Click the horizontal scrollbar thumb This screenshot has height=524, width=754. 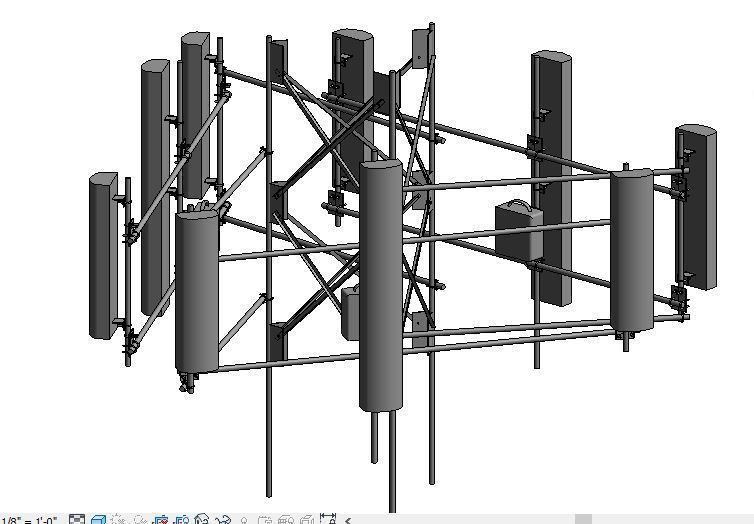[583, 519]
